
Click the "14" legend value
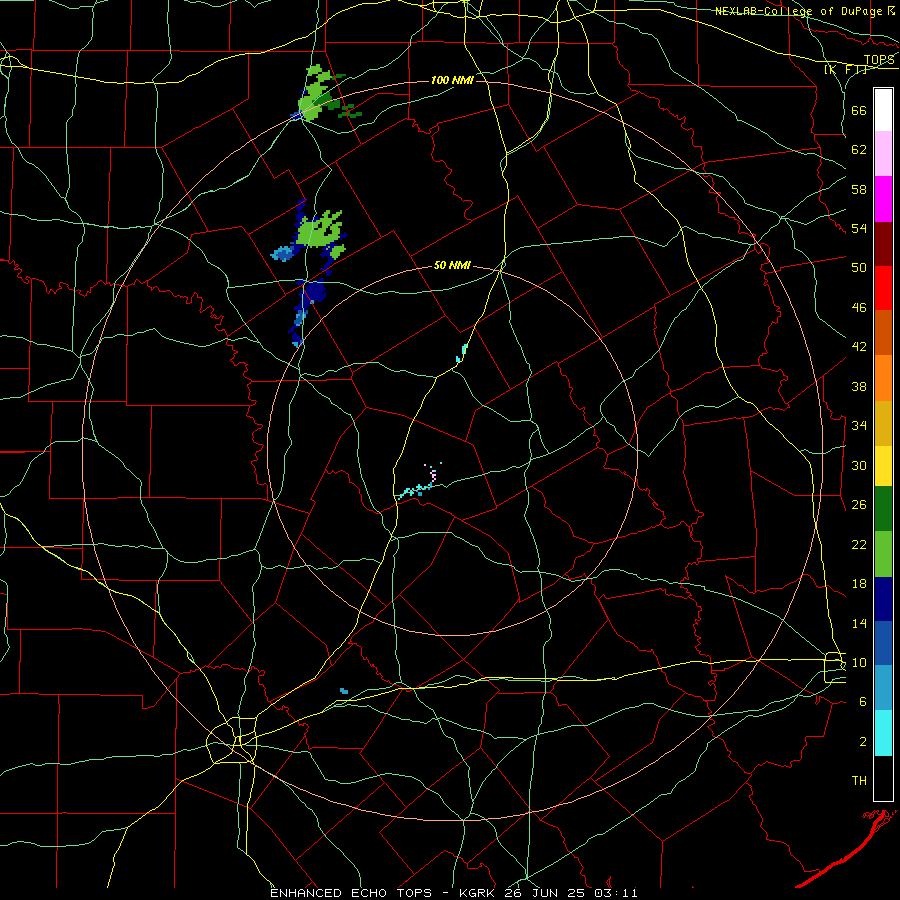(x=859, y=623)
